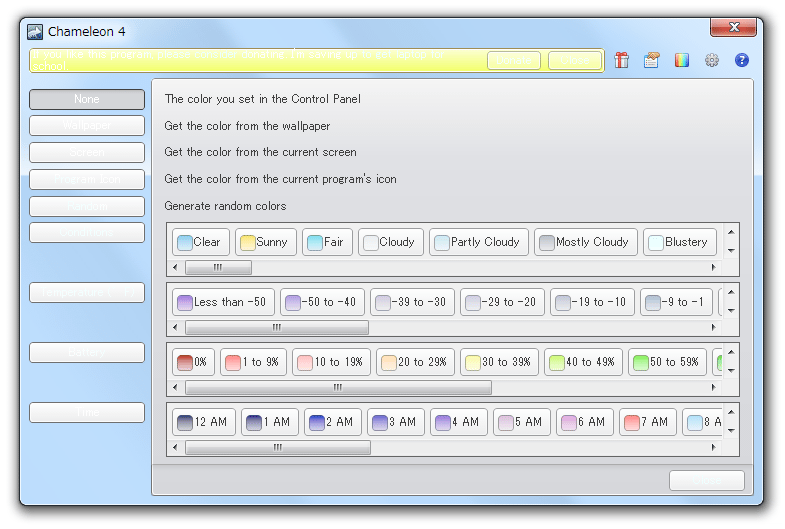Open the rainbow color palette icon

pos(681,60)
